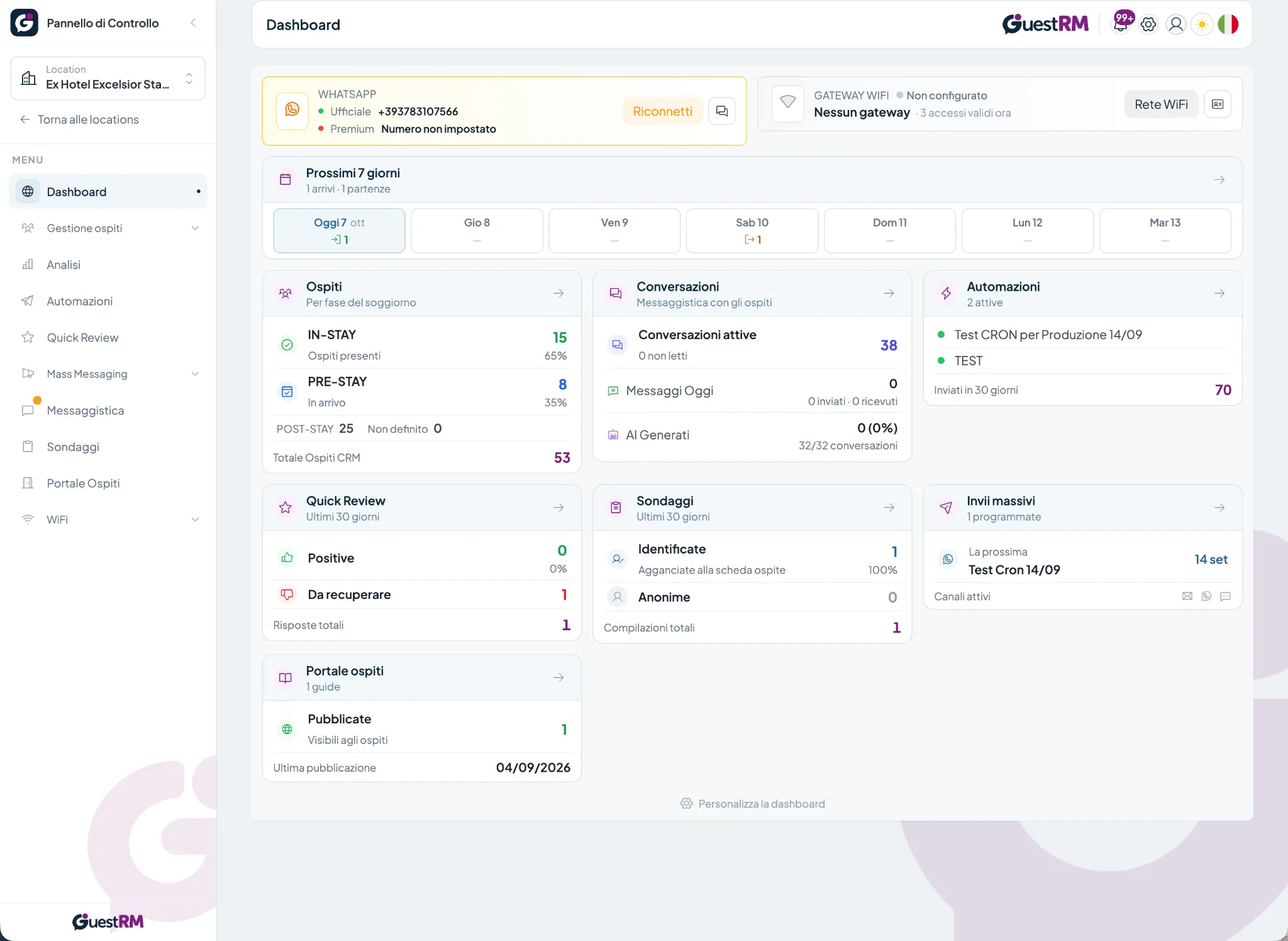Open the Invii massivi card arrow
The height and width of the screenshot is (941, 1288).
tap(1219, 508)
